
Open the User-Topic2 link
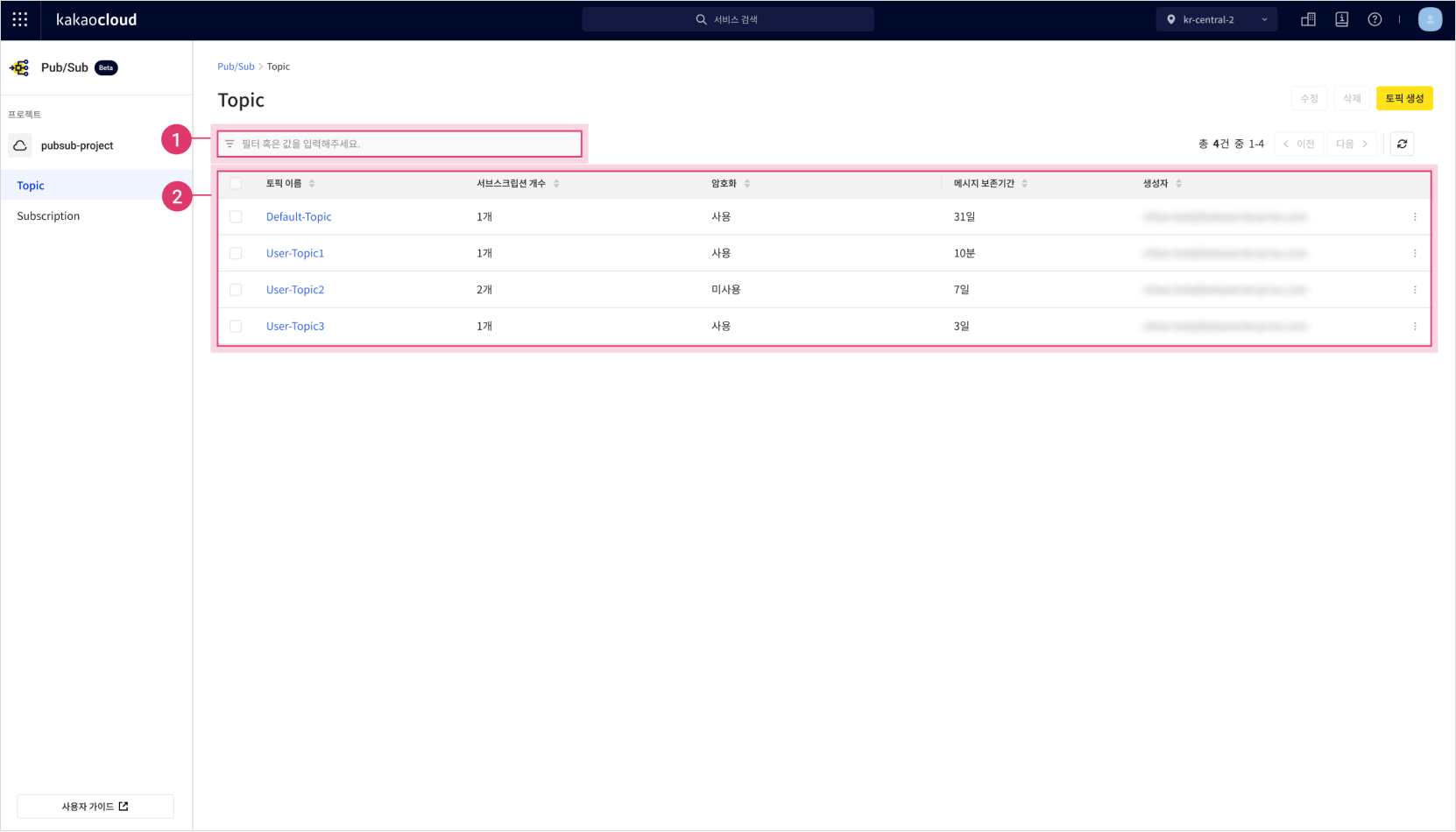coord(295,290)
